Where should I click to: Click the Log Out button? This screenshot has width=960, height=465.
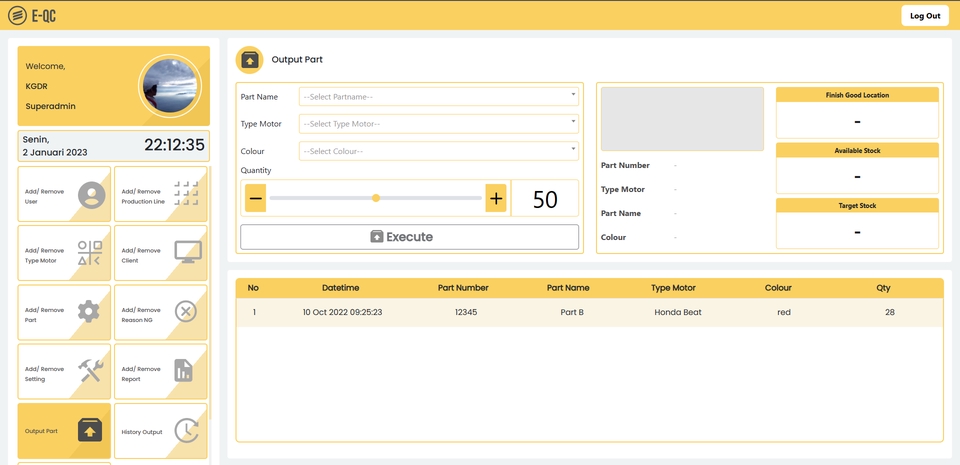coord(925,16)
